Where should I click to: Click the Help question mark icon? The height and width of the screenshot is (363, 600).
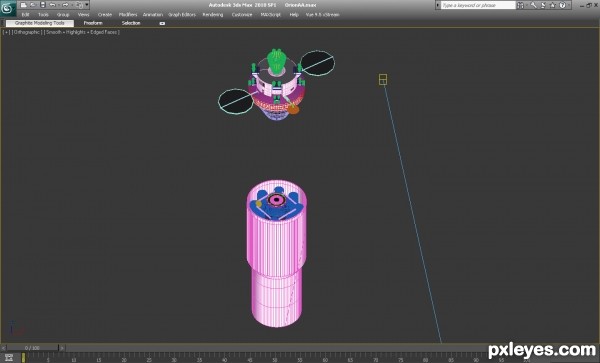tap(562, 5)
